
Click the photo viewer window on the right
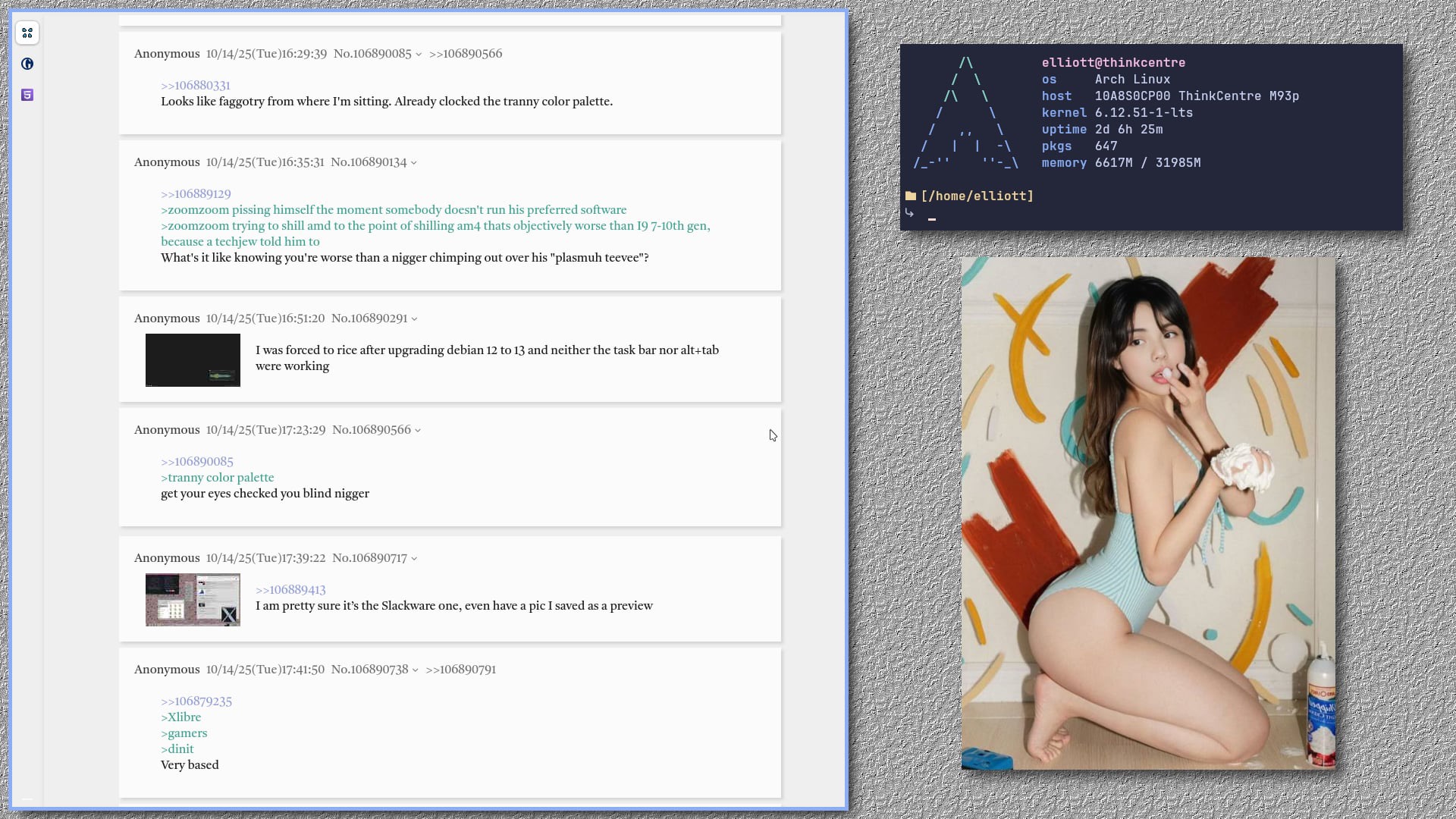point(1148,513)
